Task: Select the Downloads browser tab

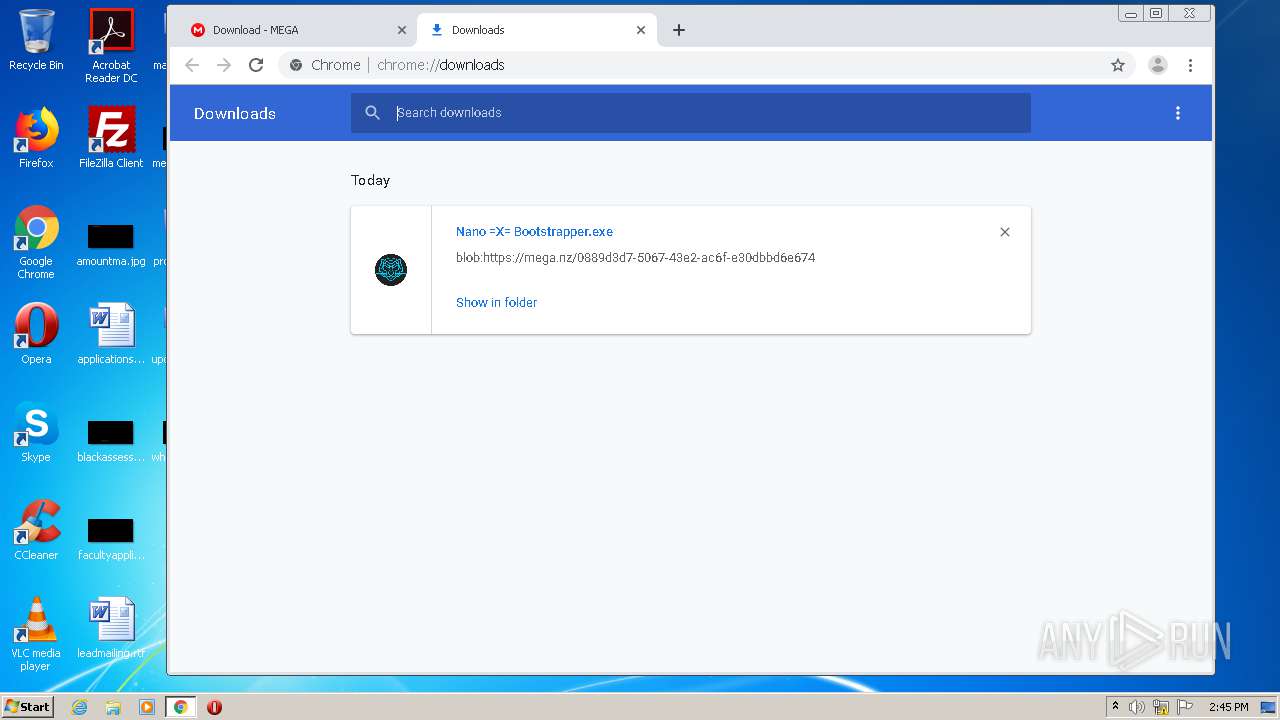Action: click(x=536, y=30)
